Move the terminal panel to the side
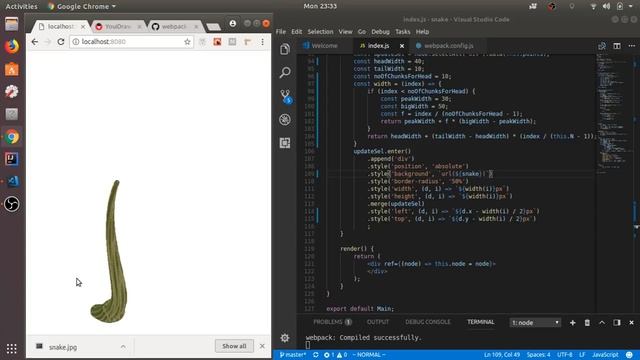Image resolution: width=640 pixels, height=360 pixels. (x=617, y=322)
